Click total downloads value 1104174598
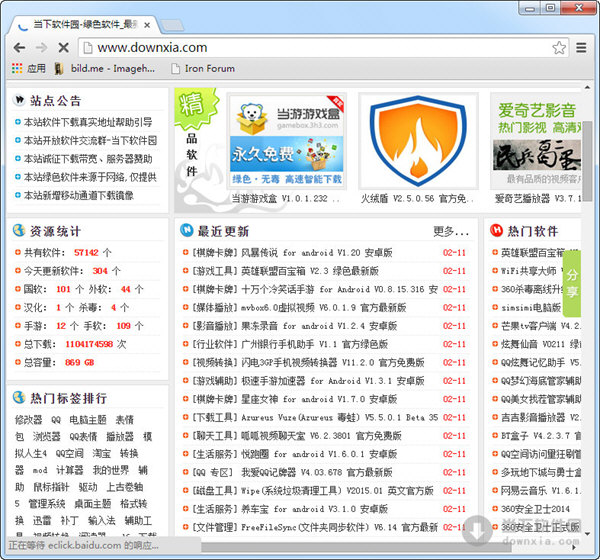This screenshot has height=560, width=600. 89,344
